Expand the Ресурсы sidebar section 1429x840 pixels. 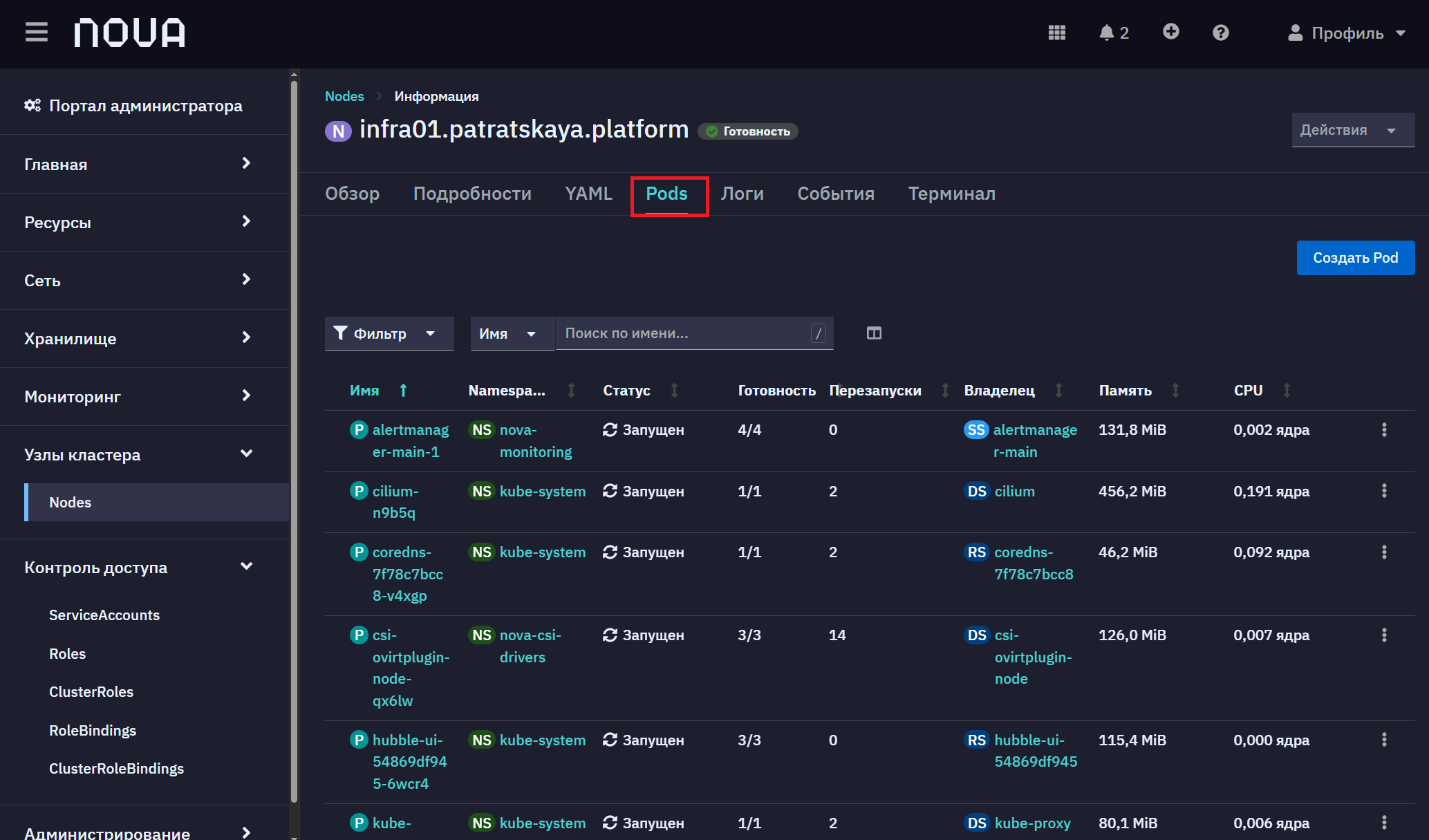(x=138, y=222)
